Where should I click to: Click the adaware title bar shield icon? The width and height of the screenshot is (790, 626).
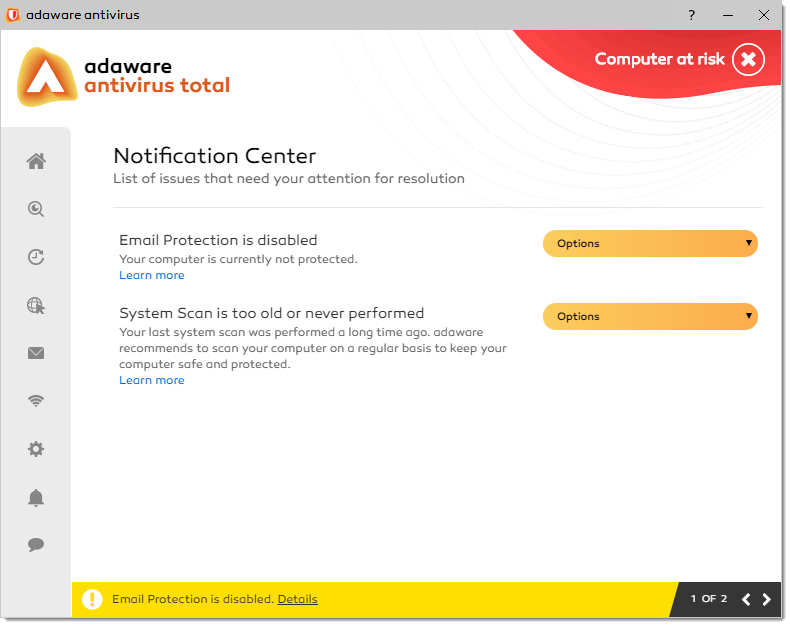[13, 15]
